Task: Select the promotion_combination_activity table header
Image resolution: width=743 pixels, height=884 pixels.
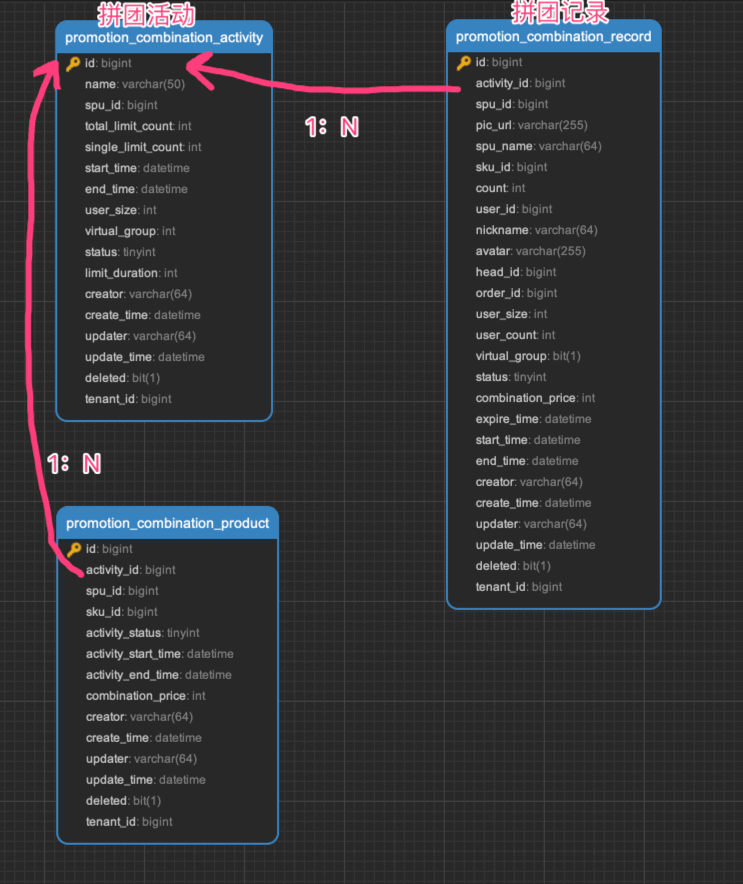Action: coord(164,38)
